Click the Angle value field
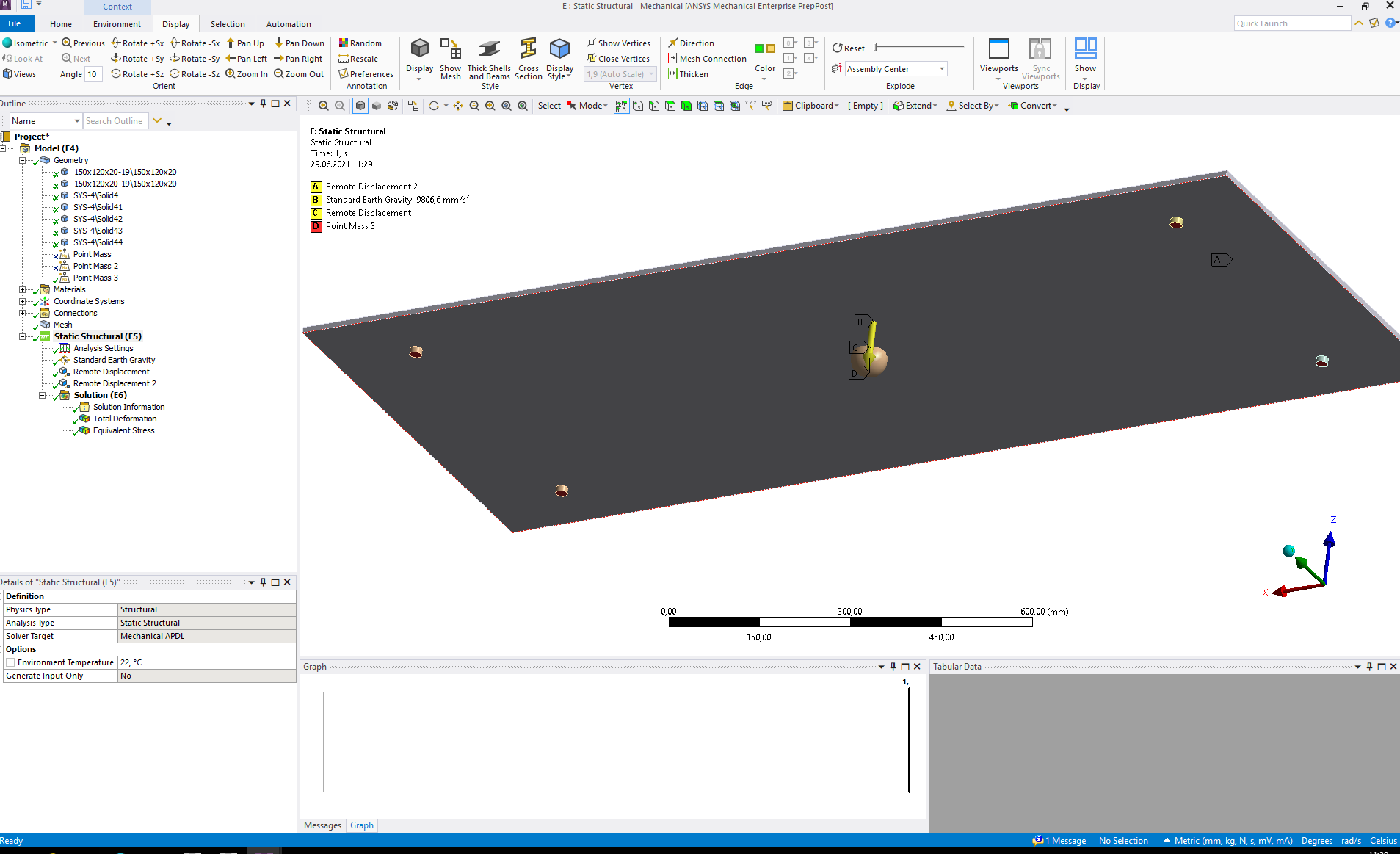Screen dimensions: 1400x854 pyautogui.click(x=93, y=74)
